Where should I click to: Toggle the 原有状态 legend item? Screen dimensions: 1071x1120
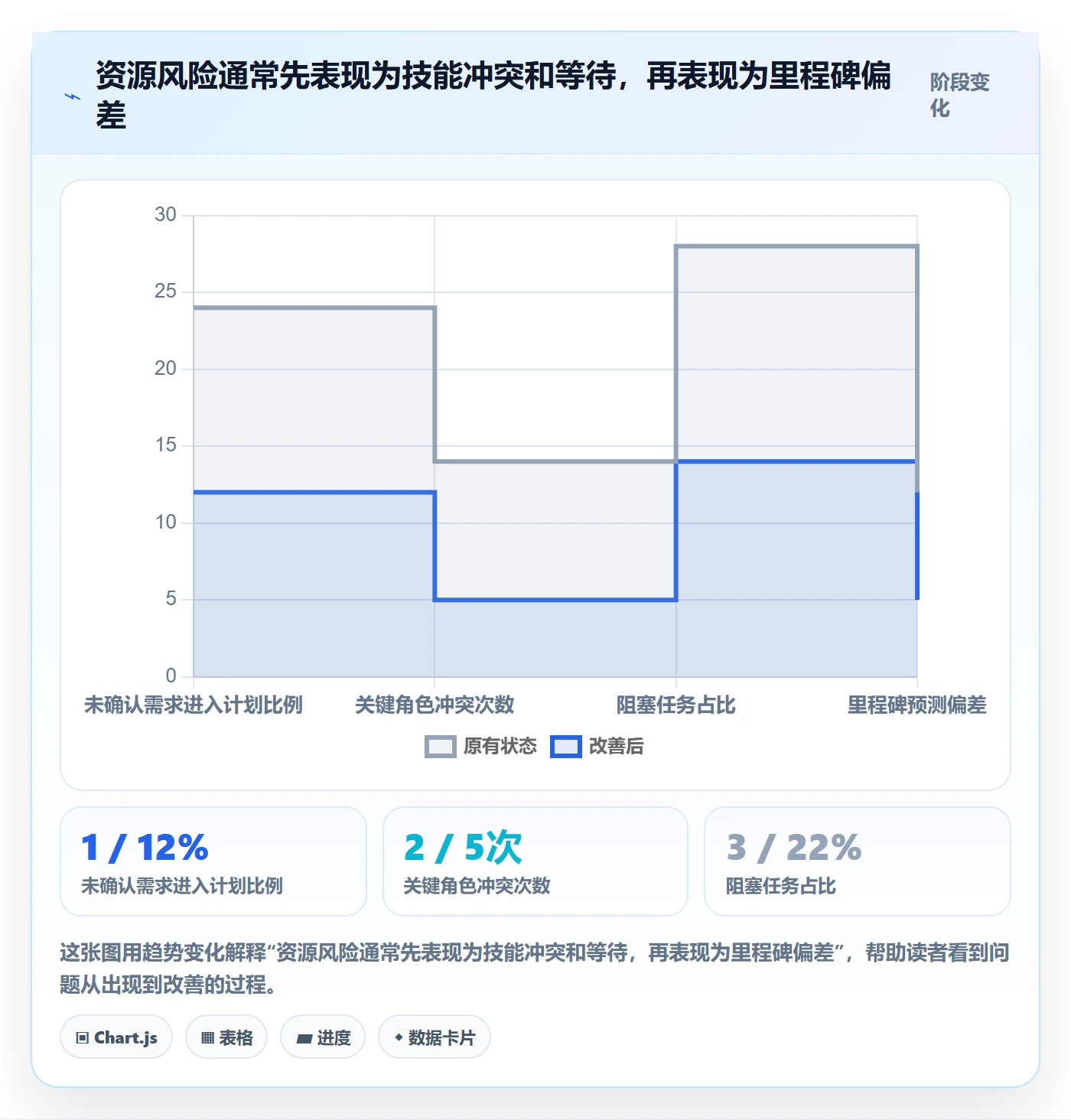pyautogui.click(x=481, y=746)
